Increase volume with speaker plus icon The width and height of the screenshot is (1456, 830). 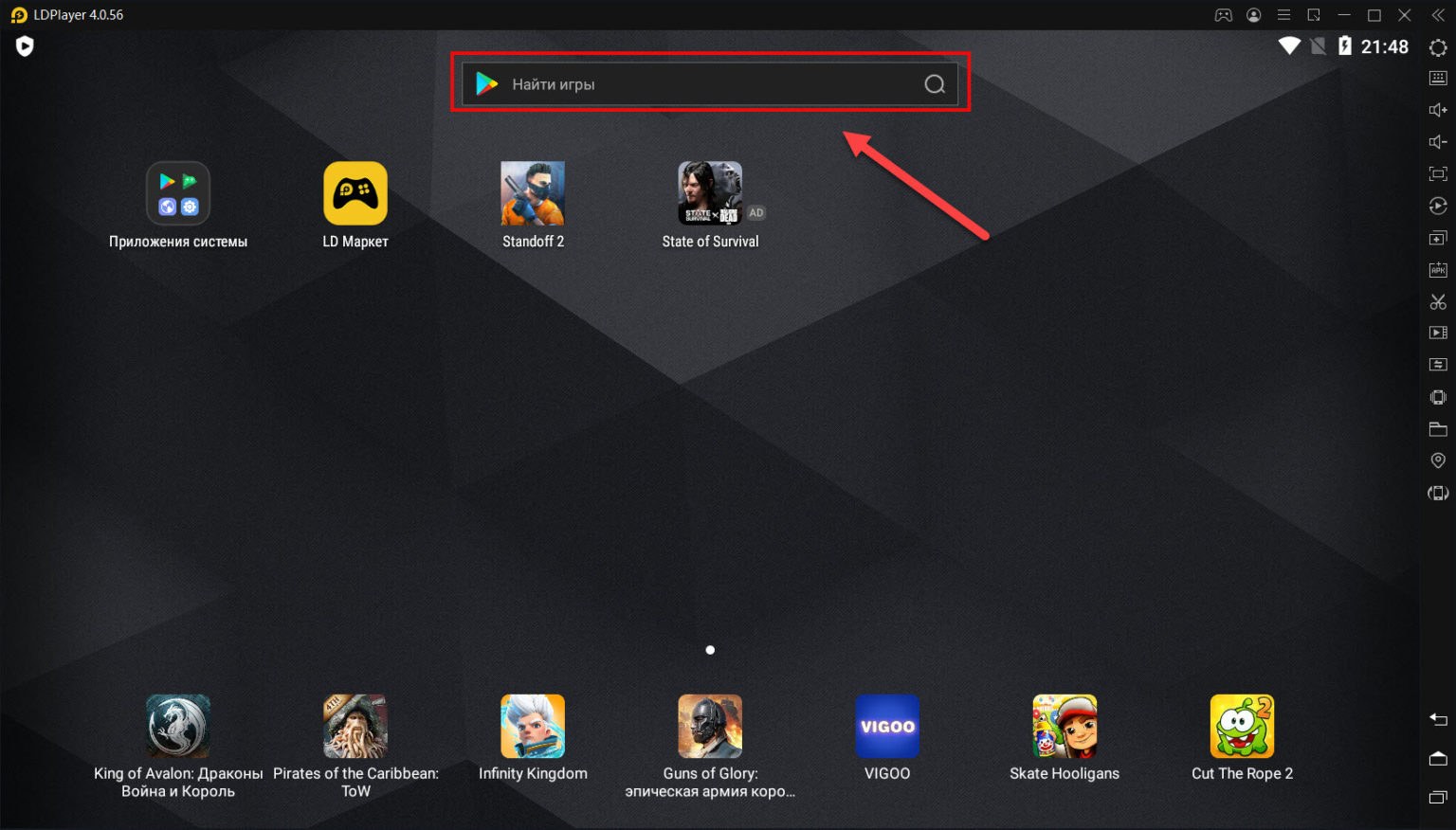[1438, 110]
